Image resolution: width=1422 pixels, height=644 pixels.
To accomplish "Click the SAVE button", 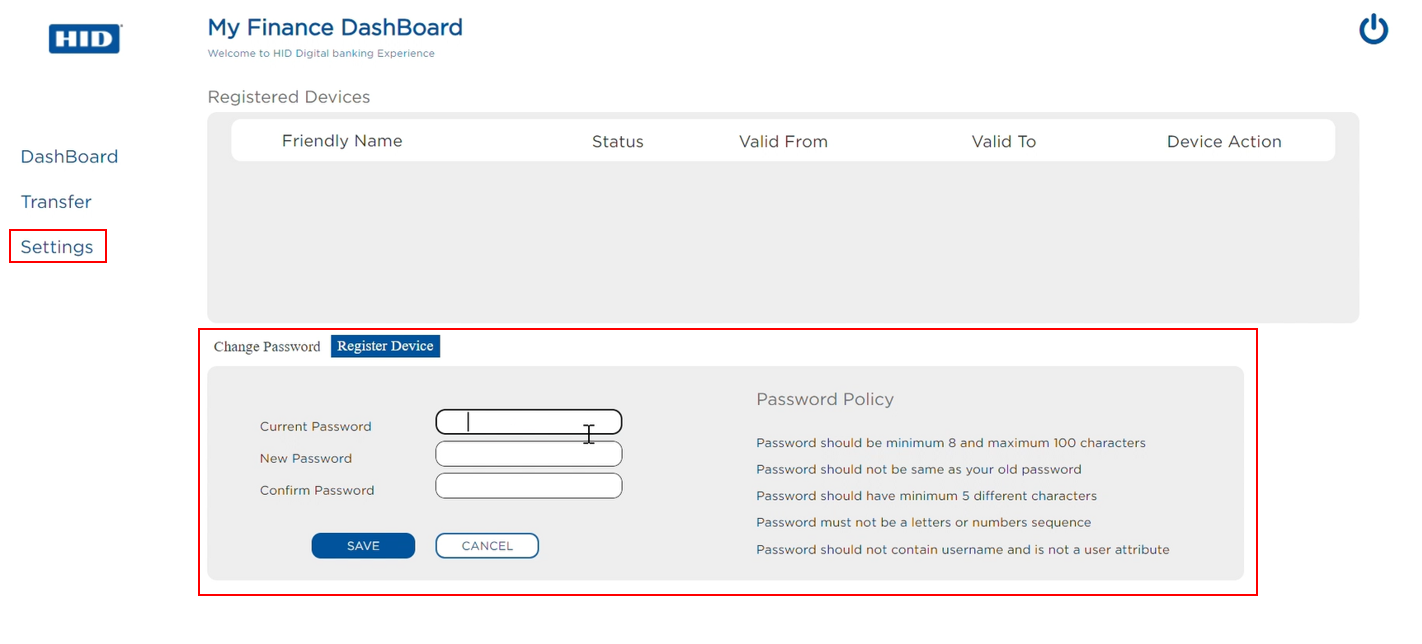I will (363, 546).
